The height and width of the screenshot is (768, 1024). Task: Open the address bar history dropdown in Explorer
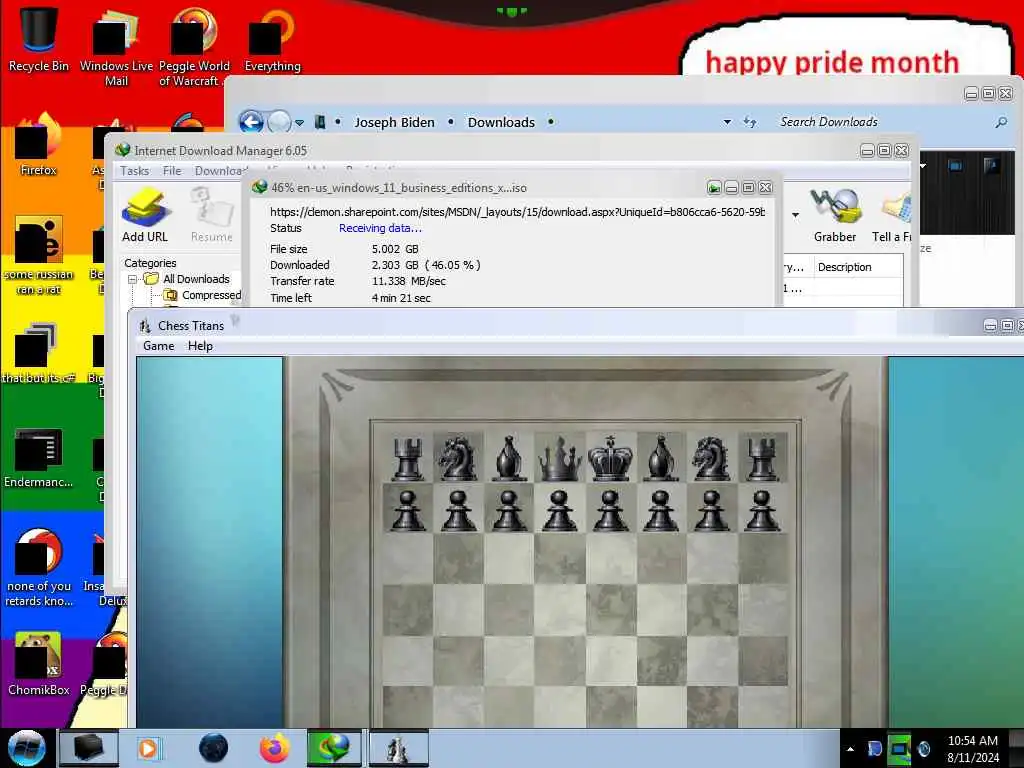tap(727, 122)
